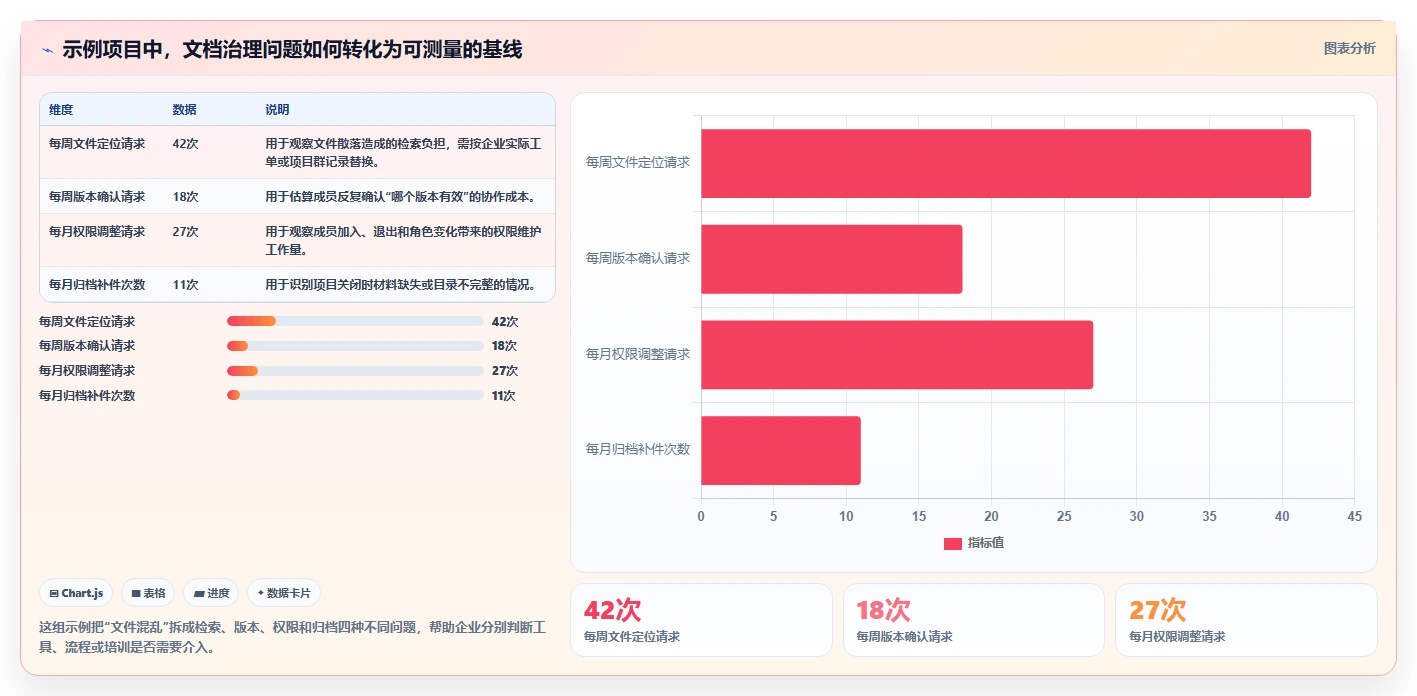1417x696 pixels.
Task: Click the 42次 table cell
Action: (185, 144)
